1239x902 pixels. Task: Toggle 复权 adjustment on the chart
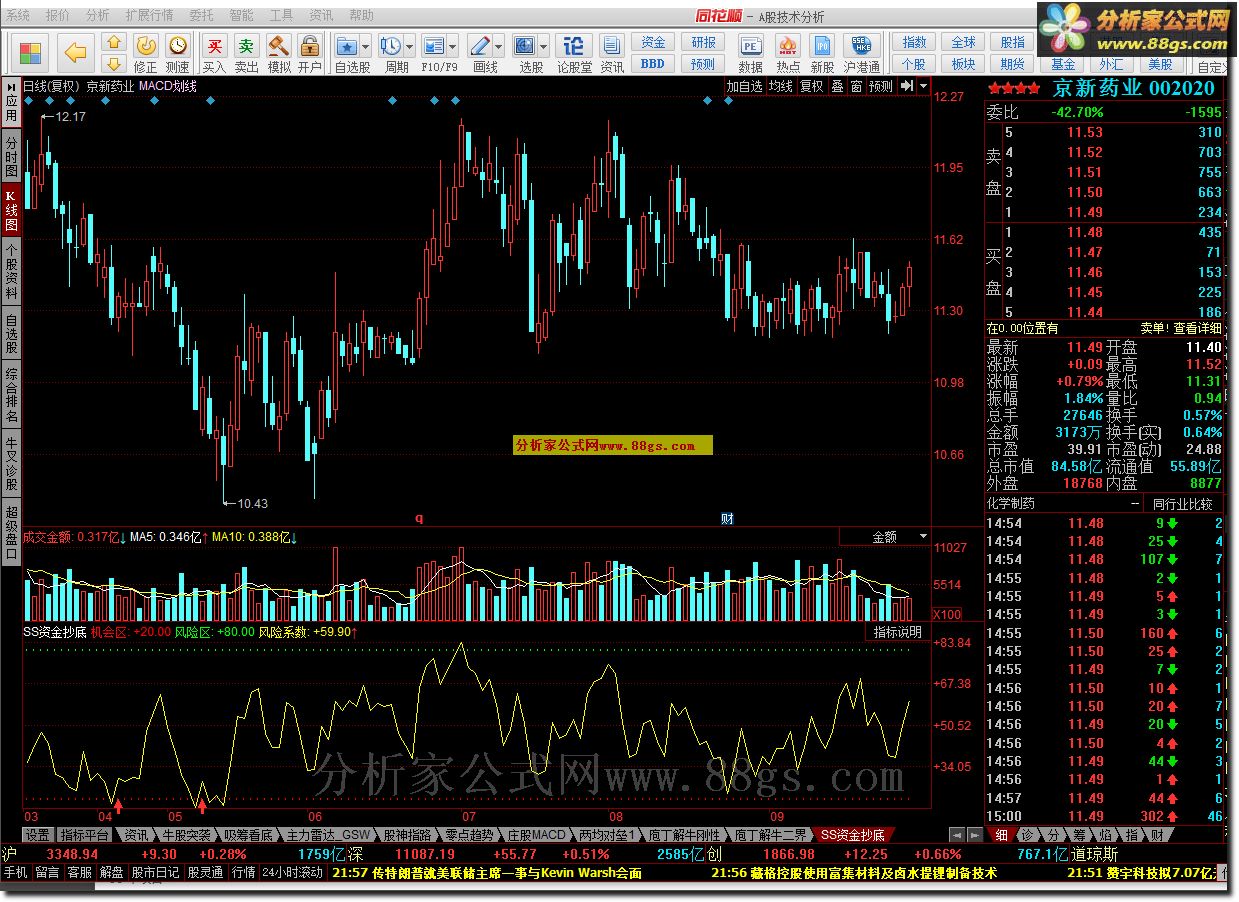(x=811, y=86)
